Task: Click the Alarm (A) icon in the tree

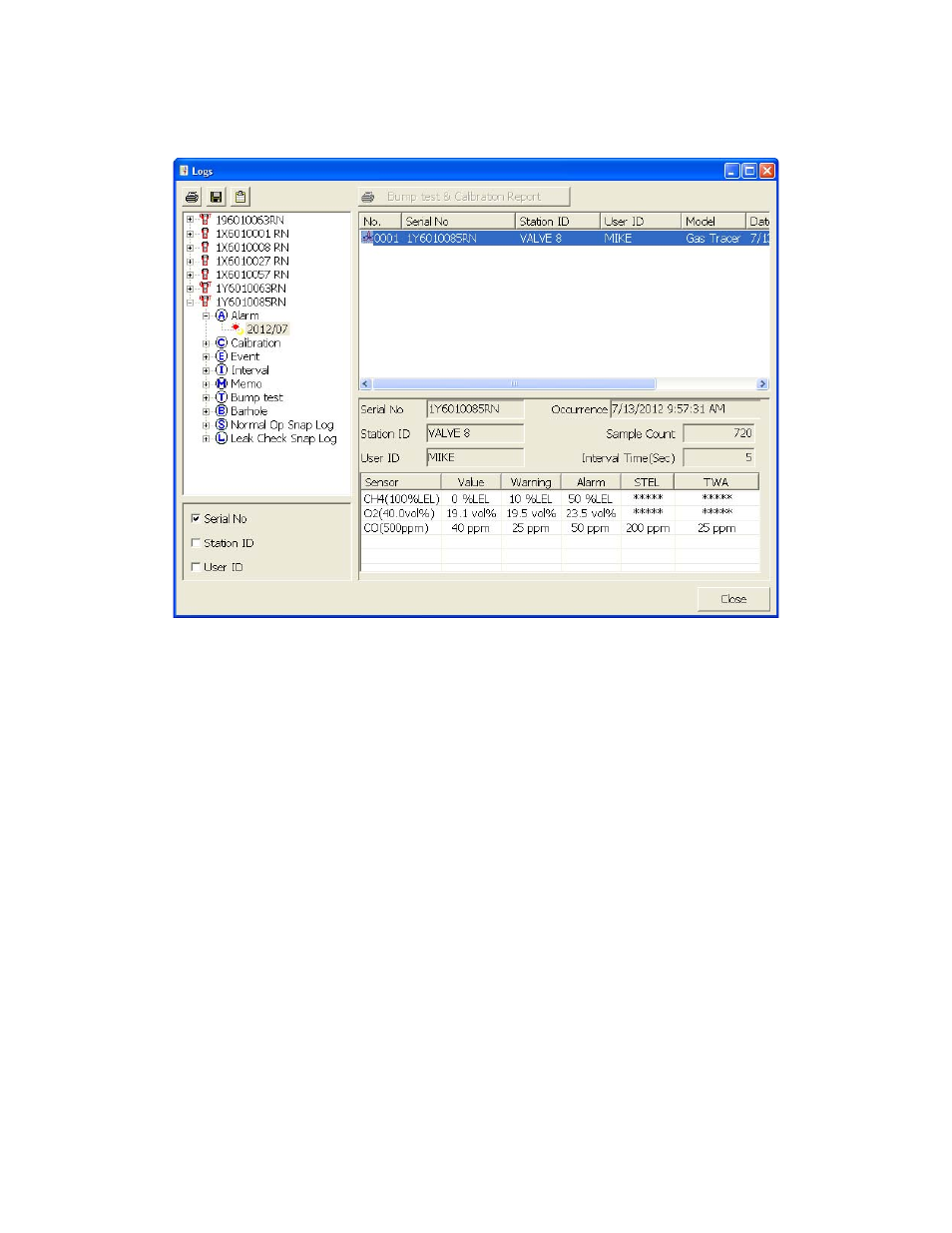Action: (x=222, y=315)
